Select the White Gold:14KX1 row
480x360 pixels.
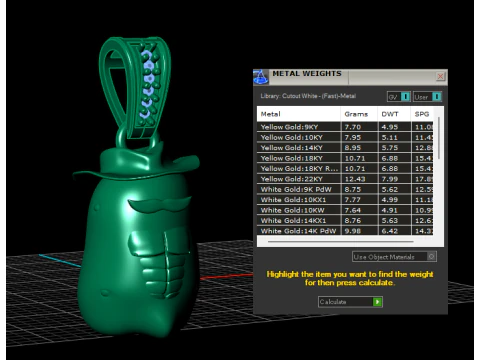345,220
